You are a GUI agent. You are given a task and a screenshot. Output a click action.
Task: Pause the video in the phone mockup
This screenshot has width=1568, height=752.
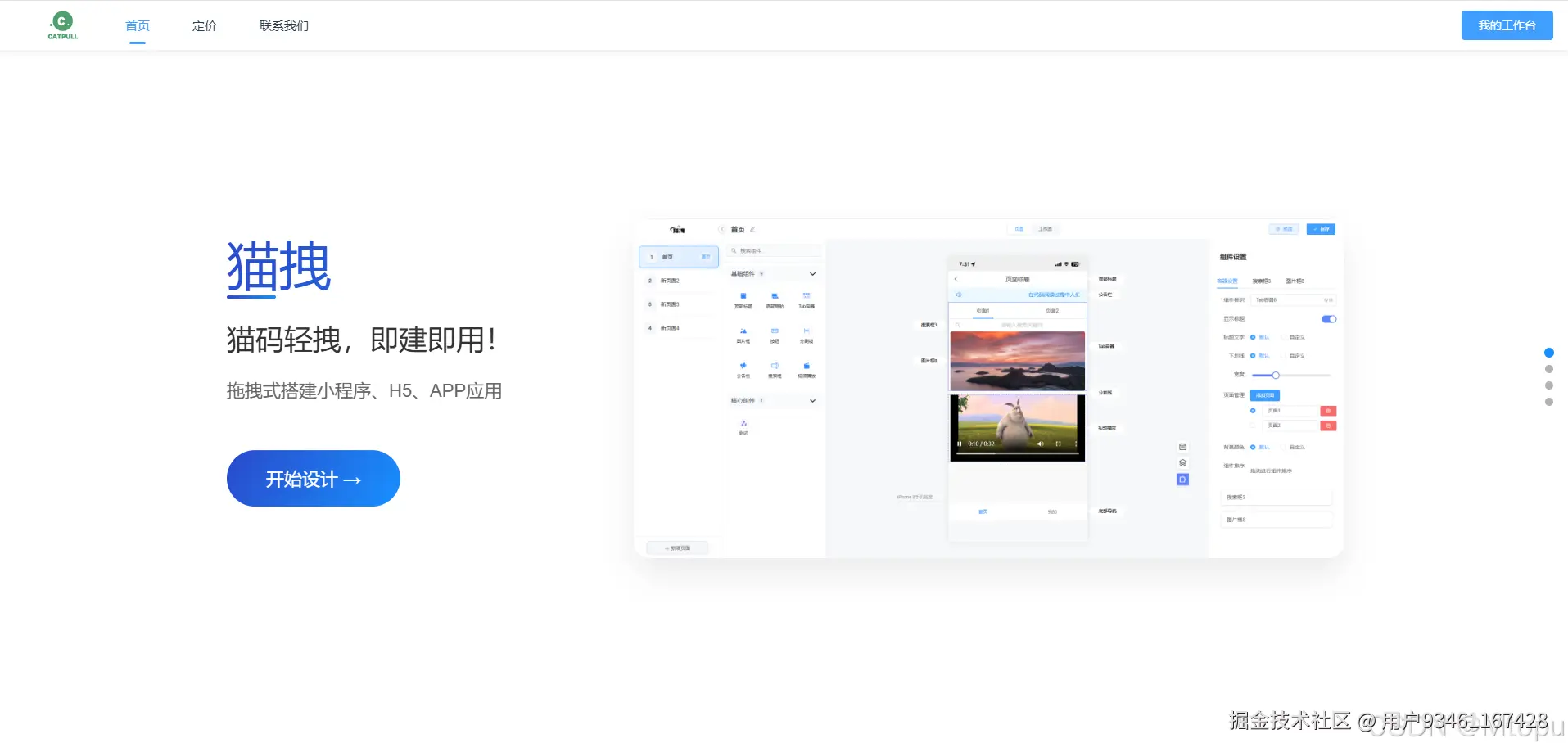point(959,444)
